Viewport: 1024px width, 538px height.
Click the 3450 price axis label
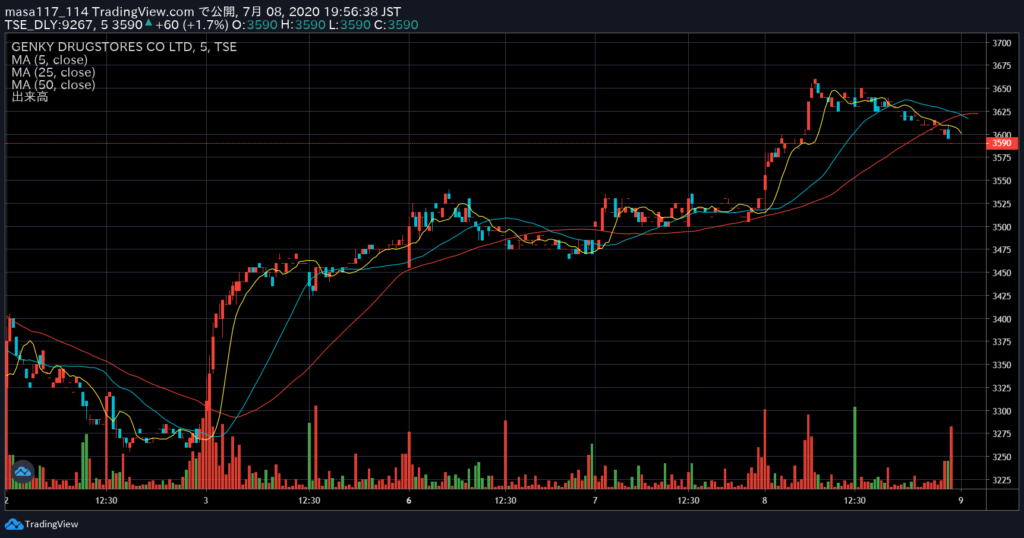1001,273
